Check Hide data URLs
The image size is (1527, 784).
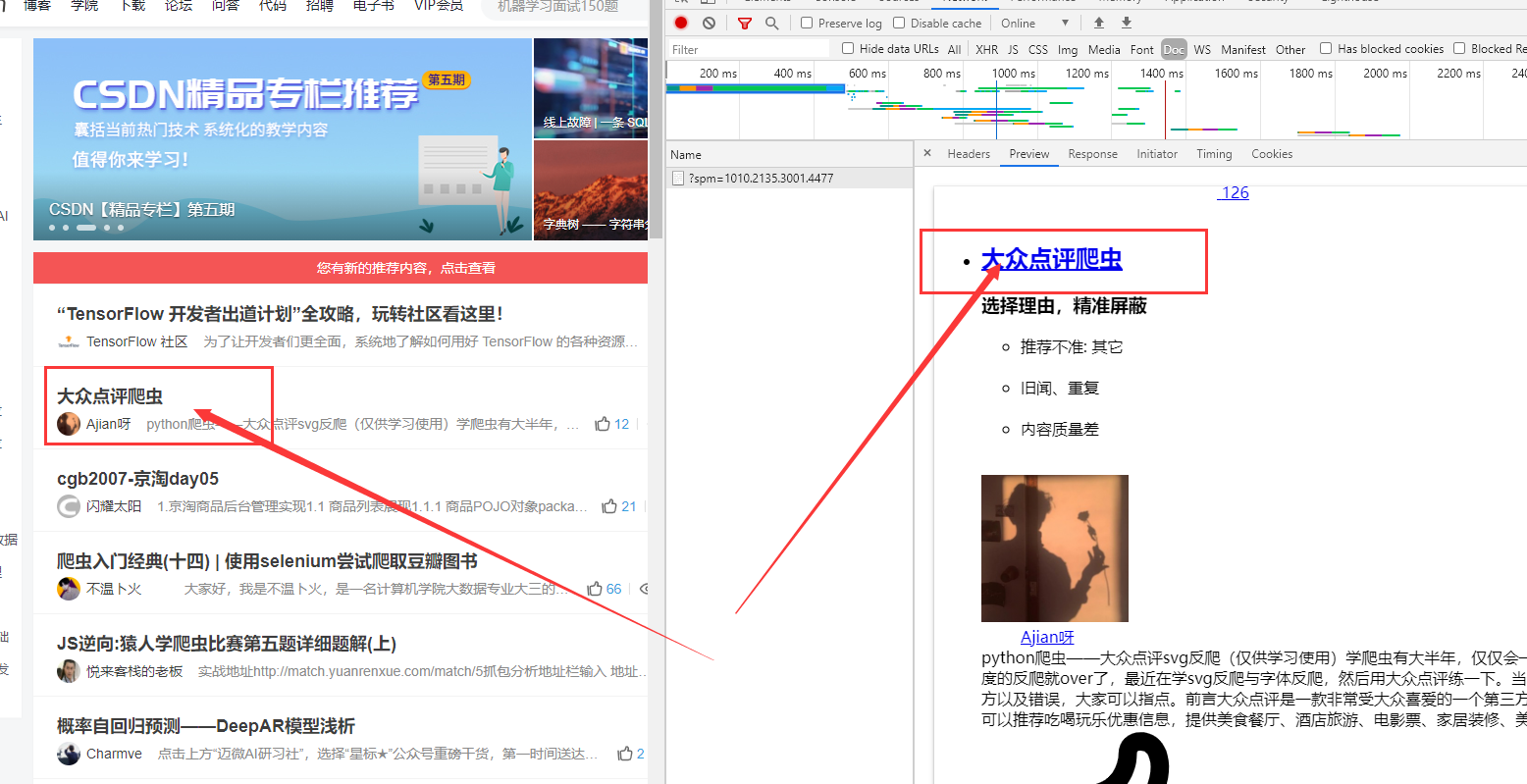pyautogui.click(x=848, y=48)
